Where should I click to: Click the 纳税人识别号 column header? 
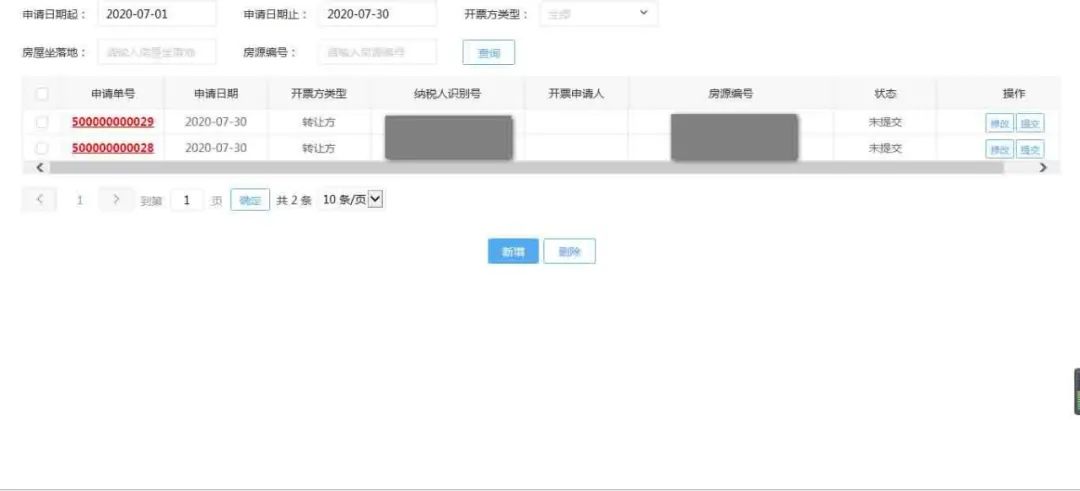pos(448,94)
